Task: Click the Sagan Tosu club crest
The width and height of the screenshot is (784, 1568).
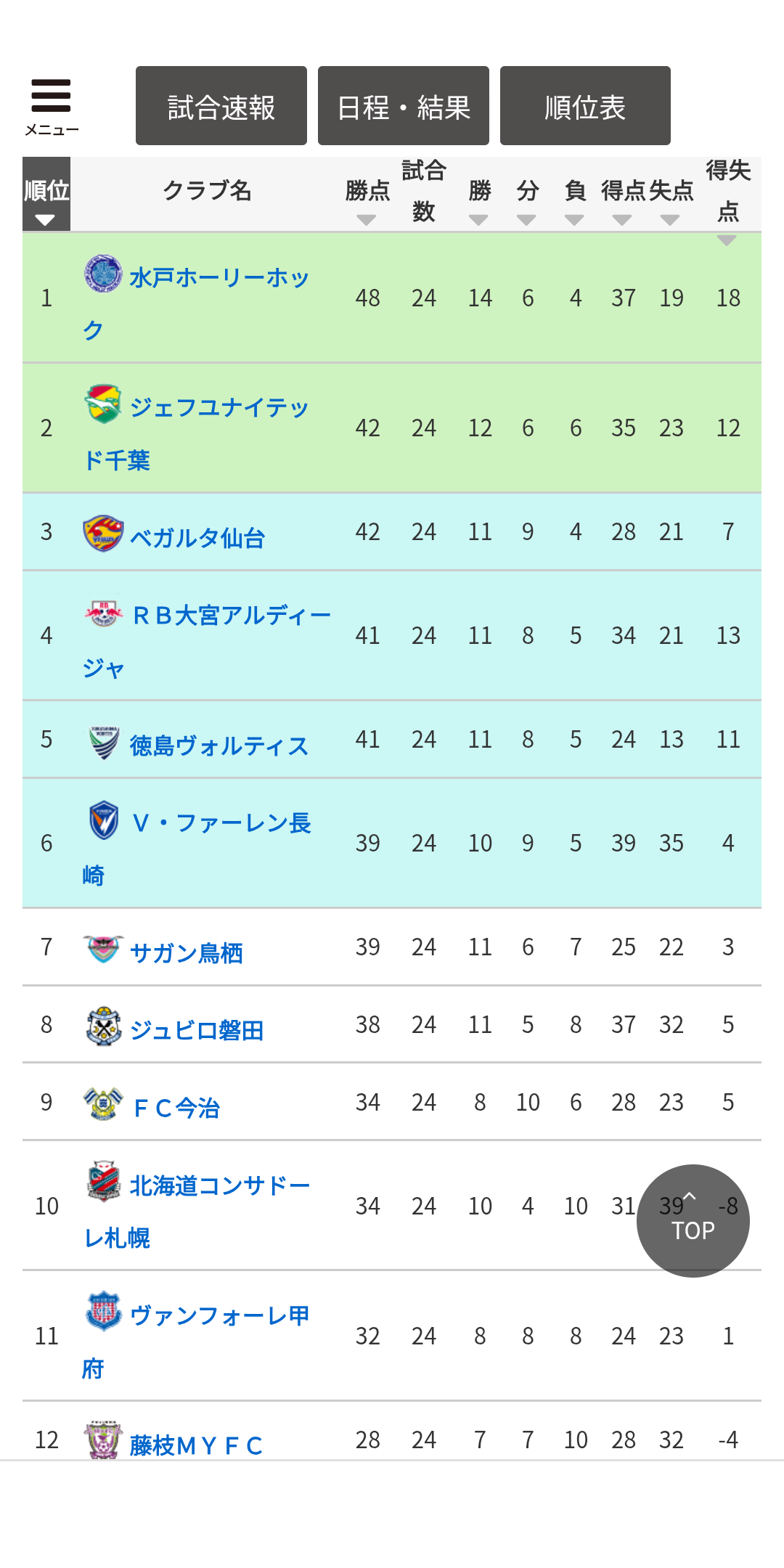Action: (x=103, y=948)
